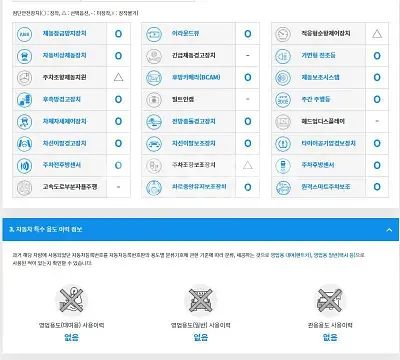400x360 pixels.
Task: Click the 빌트인캠 label
Action: click(x=183, y=99)
